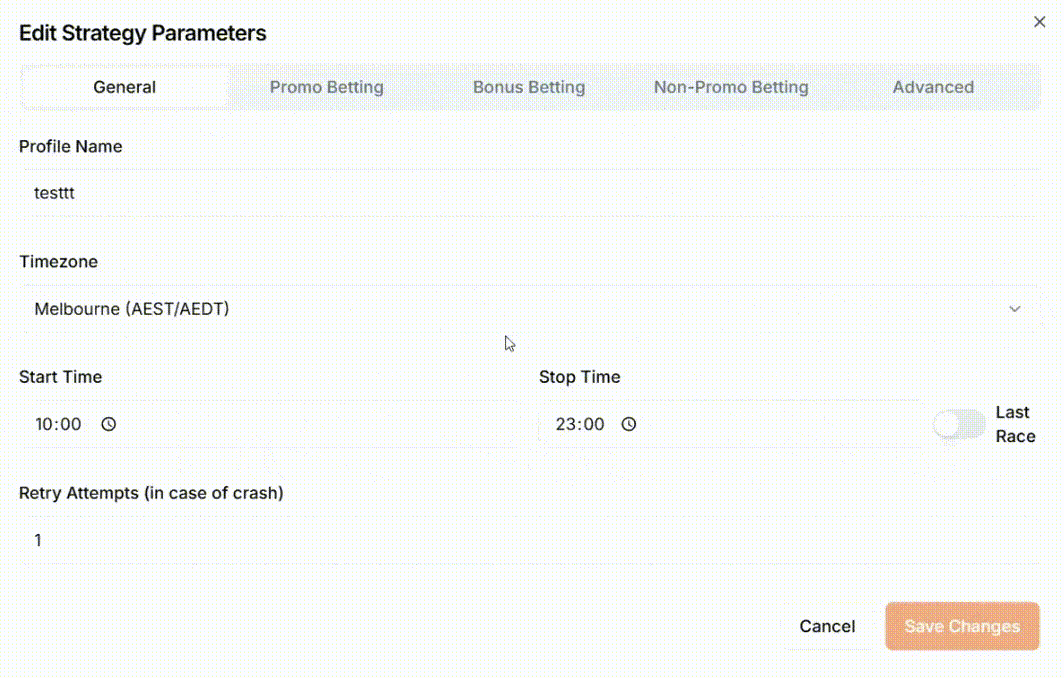
Task: Click the X to dismiss the dialog
Action: coord(1040,21)
